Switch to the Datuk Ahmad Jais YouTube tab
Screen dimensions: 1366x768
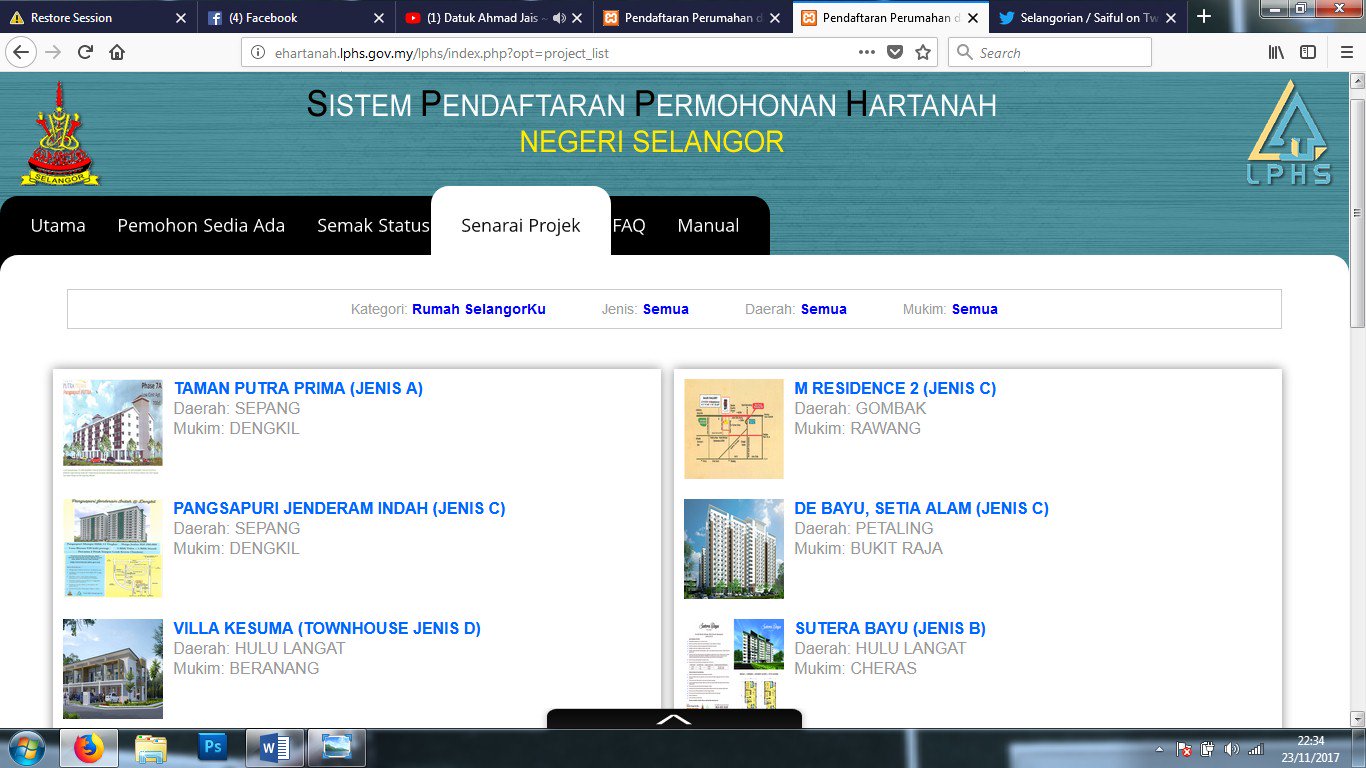click(493, 18)
